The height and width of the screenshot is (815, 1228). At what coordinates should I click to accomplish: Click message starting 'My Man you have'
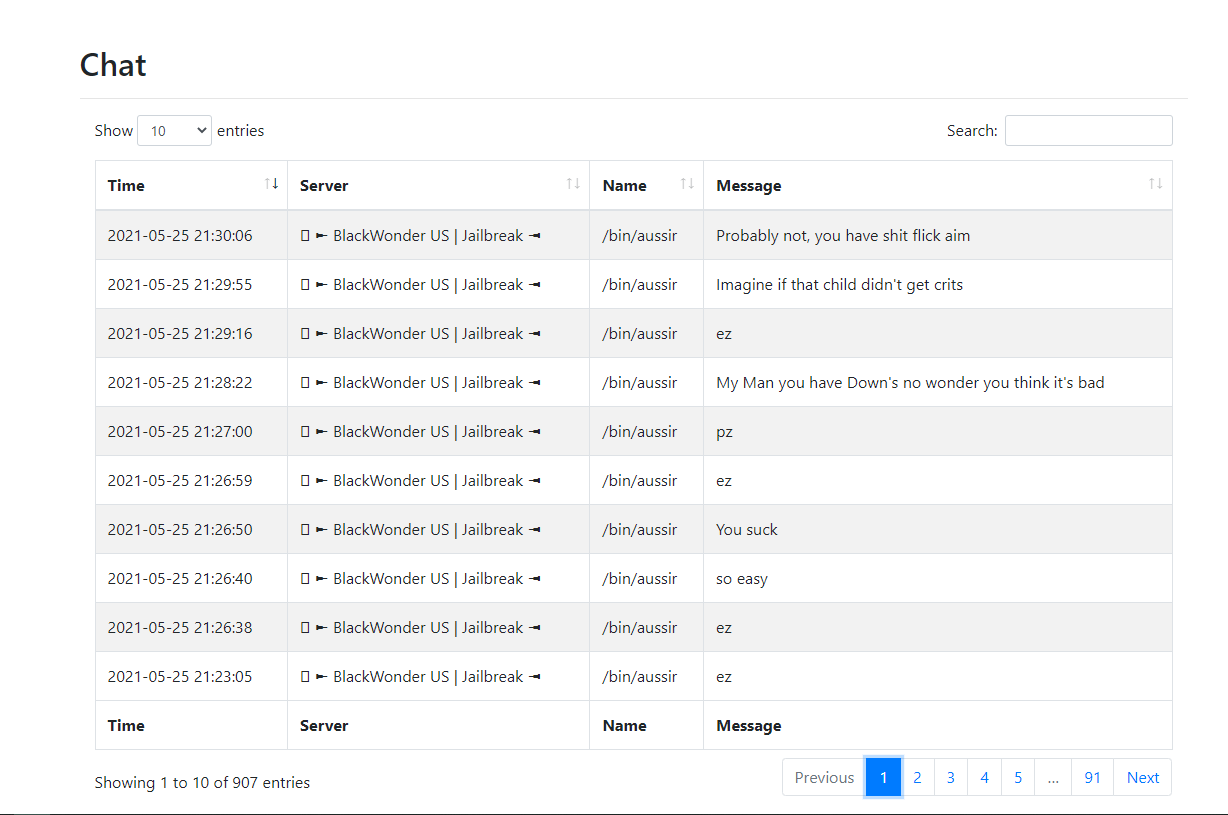pos(910,383)
